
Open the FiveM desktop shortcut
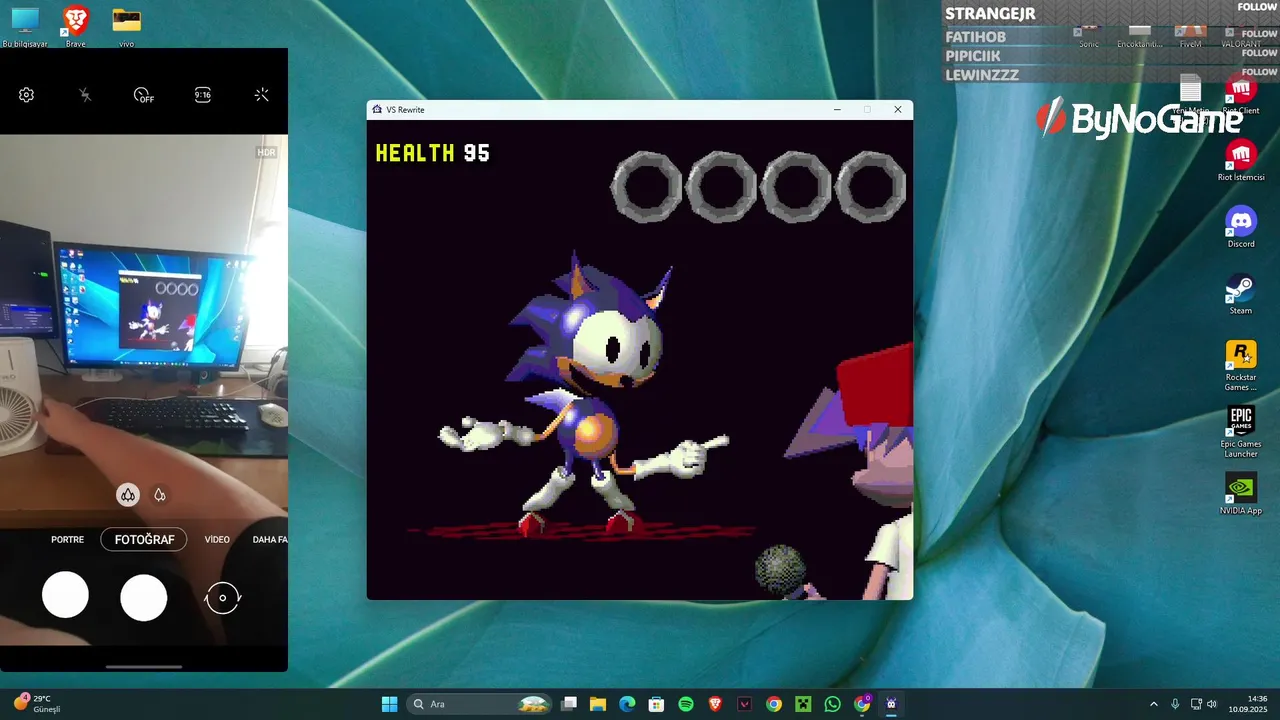(1190, 37)
